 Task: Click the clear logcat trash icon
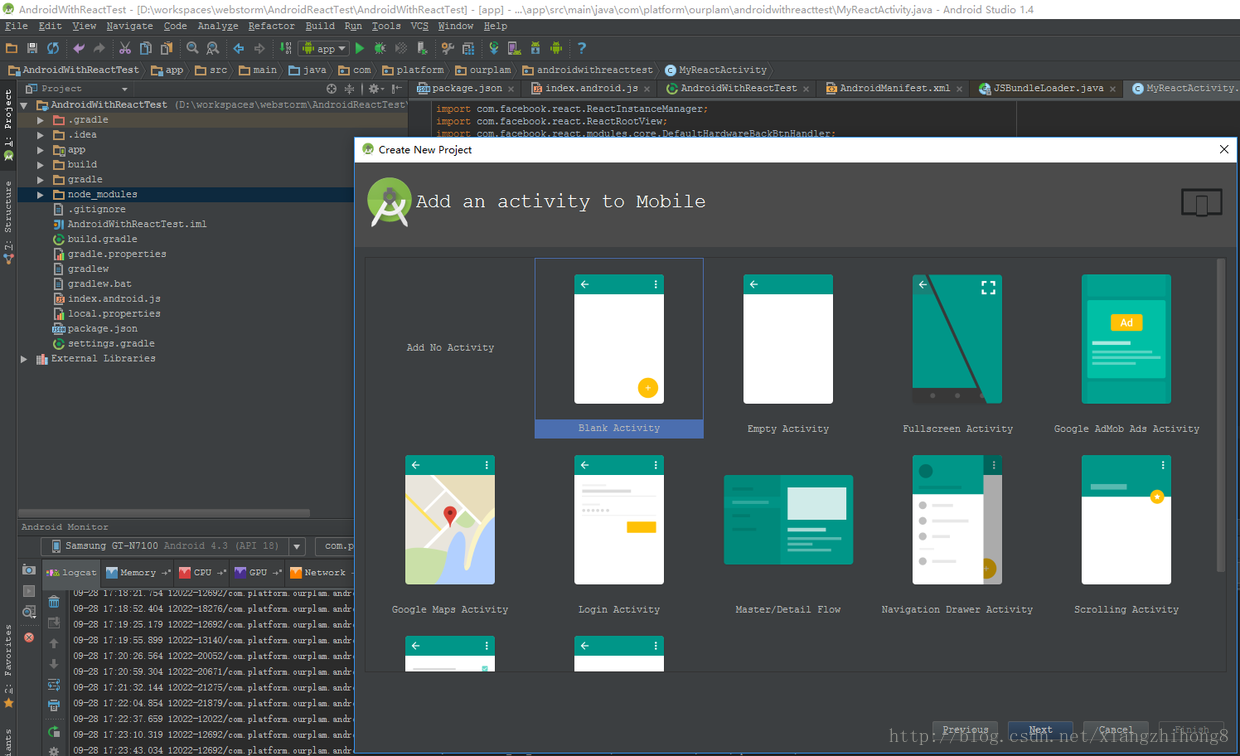pyautogui.click(x=54, y=601)
